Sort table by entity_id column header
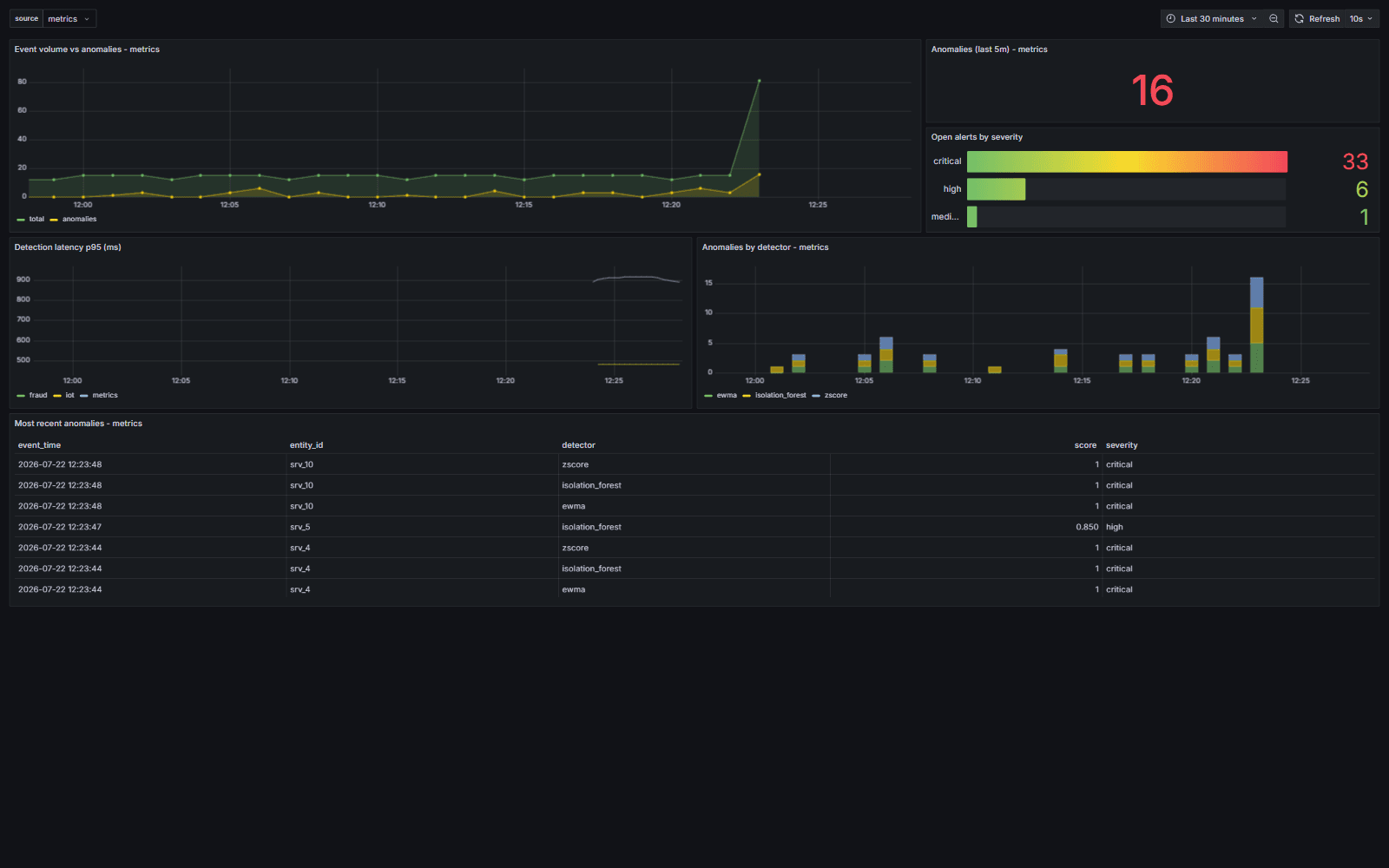Viewport: 1389px width, 868px height. pos(306,445)
